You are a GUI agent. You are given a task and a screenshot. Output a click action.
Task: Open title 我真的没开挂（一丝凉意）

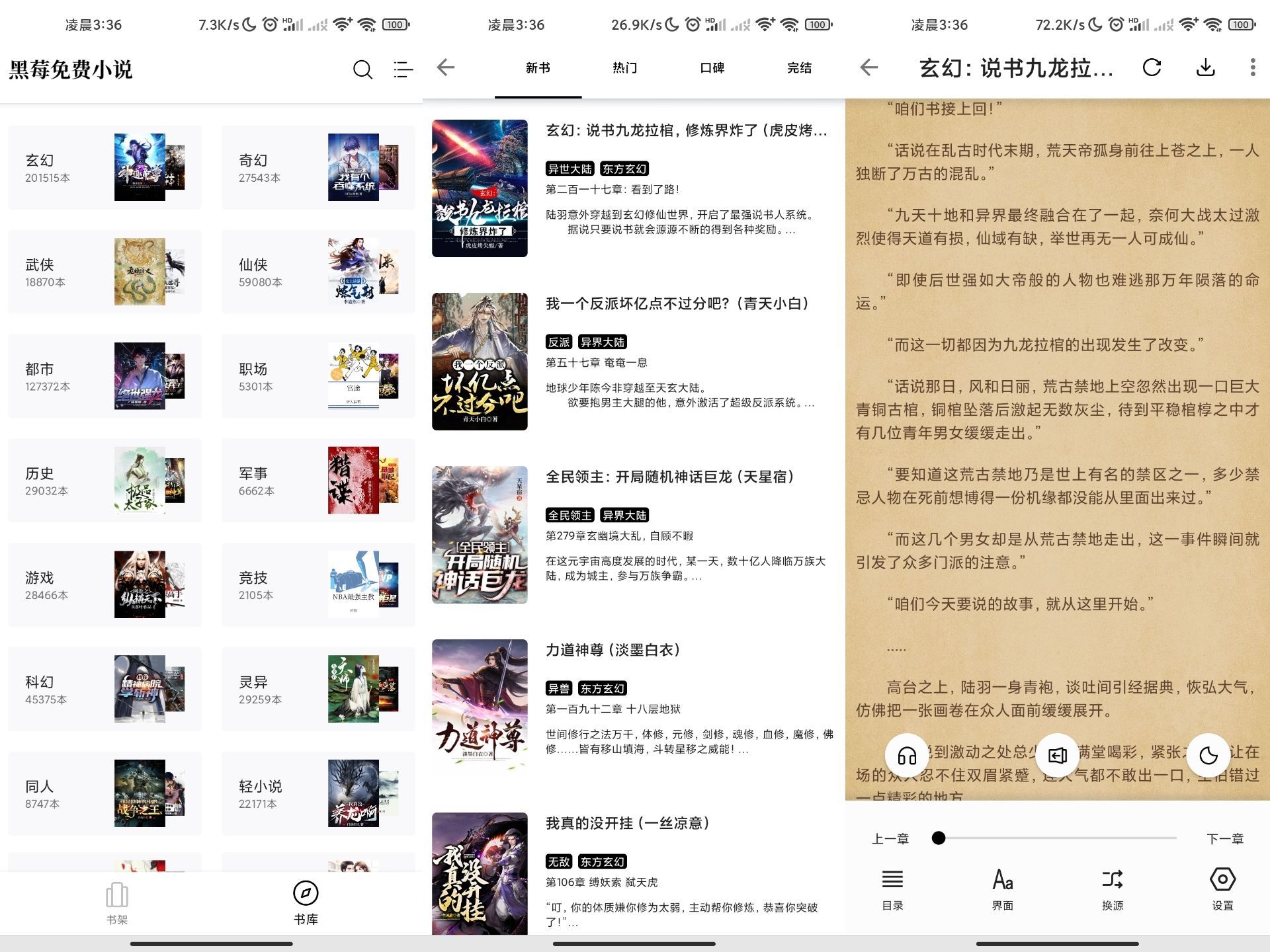627,824
